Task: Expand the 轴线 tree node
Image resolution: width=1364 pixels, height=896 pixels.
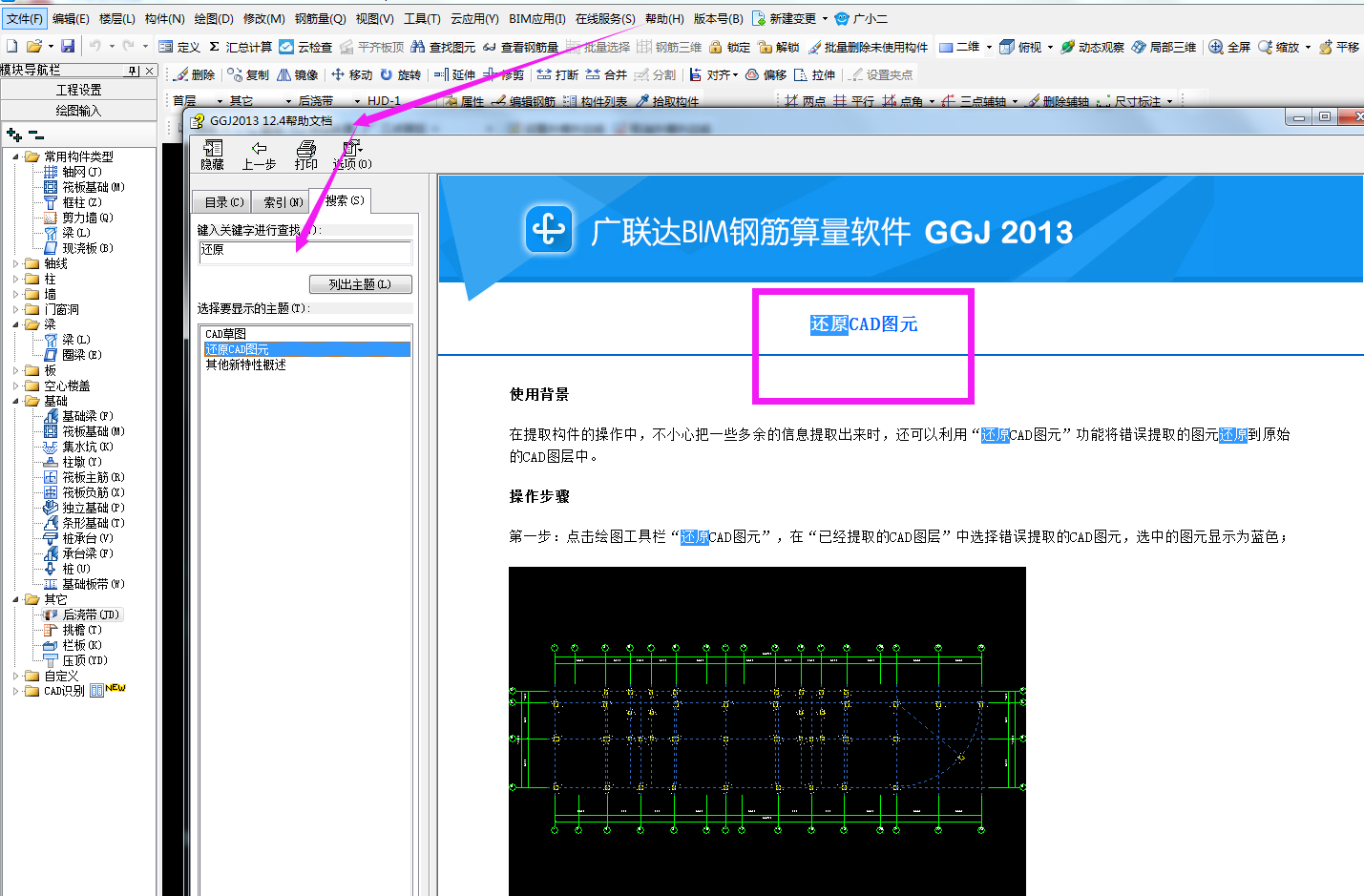Action: pos(15,263)
